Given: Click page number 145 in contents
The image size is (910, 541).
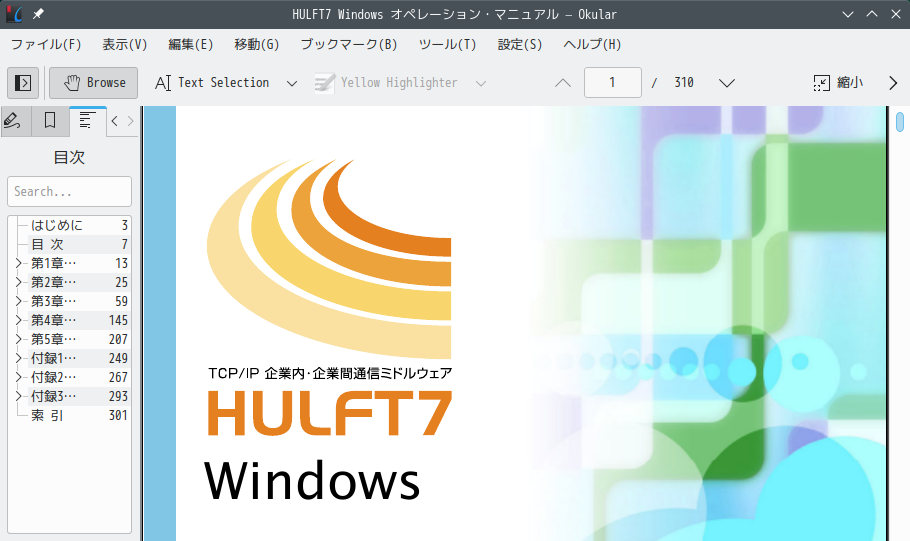Looking at the screenshot, I should pyautogui.click(x=118, y=320).
